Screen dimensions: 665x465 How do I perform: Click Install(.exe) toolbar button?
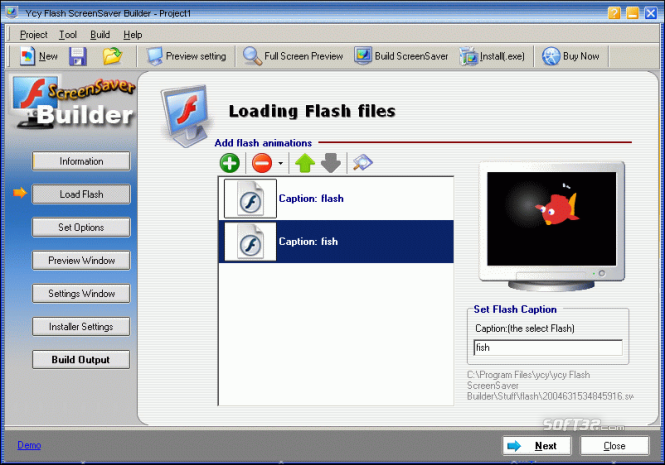492,56
